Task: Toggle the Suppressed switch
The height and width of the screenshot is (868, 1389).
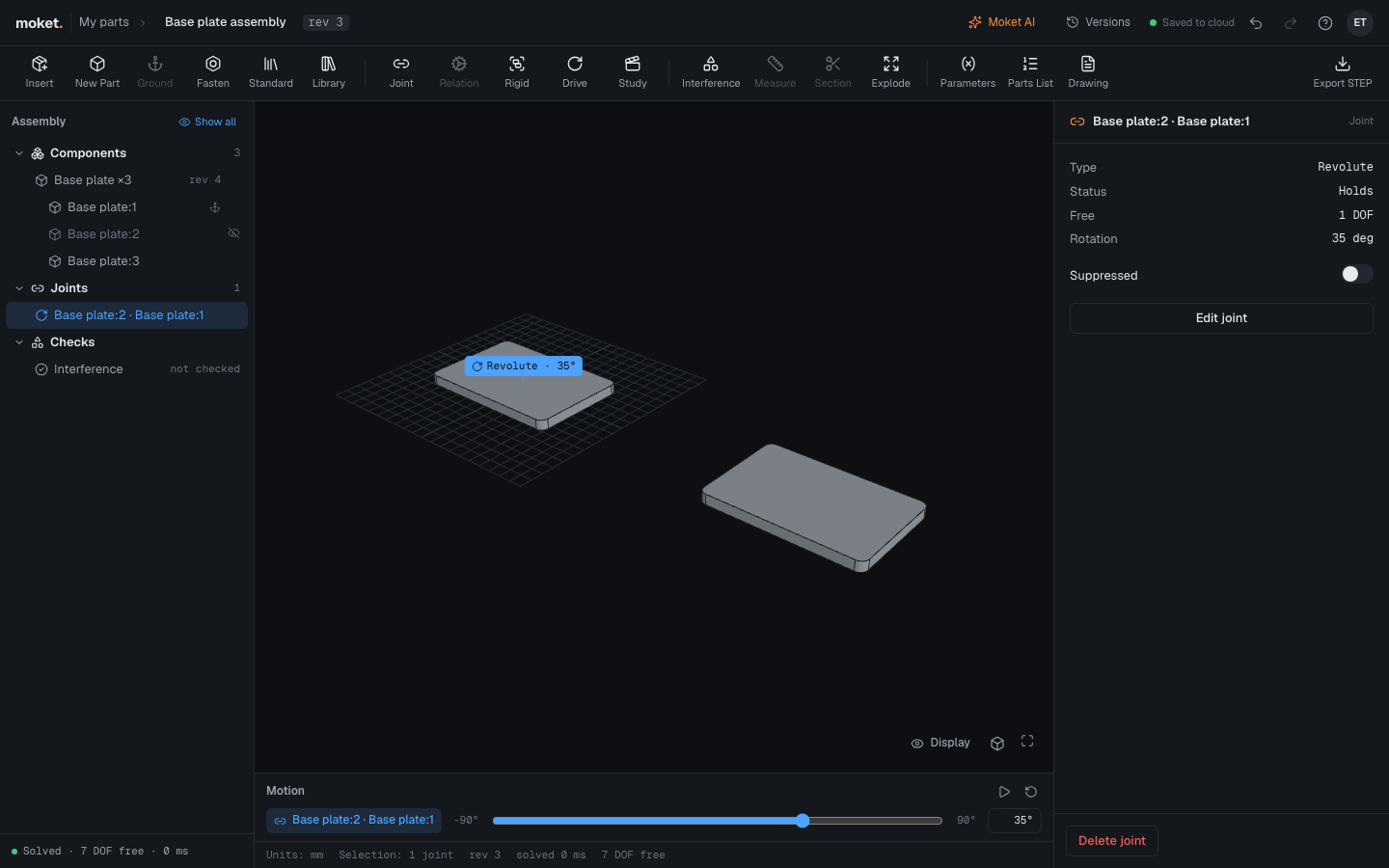Action: [x=1356, y=275]
